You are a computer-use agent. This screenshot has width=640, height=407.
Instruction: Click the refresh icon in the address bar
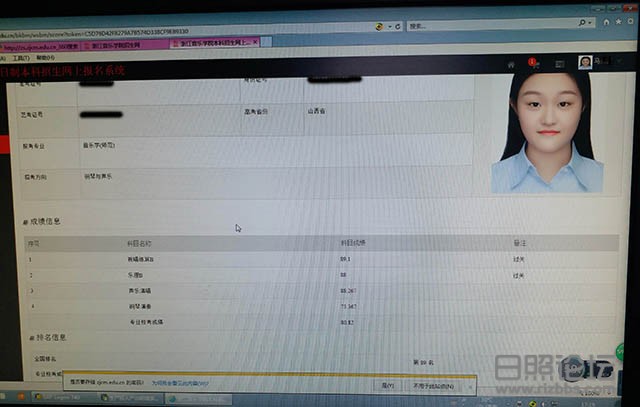pos(398,27)
